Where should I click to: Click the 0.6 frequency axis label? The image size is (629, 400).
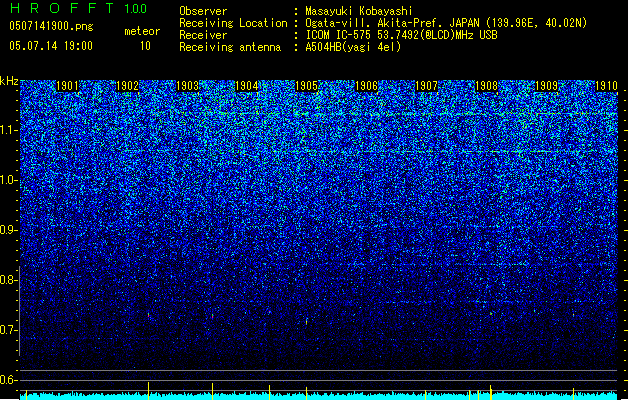[9, 380]
